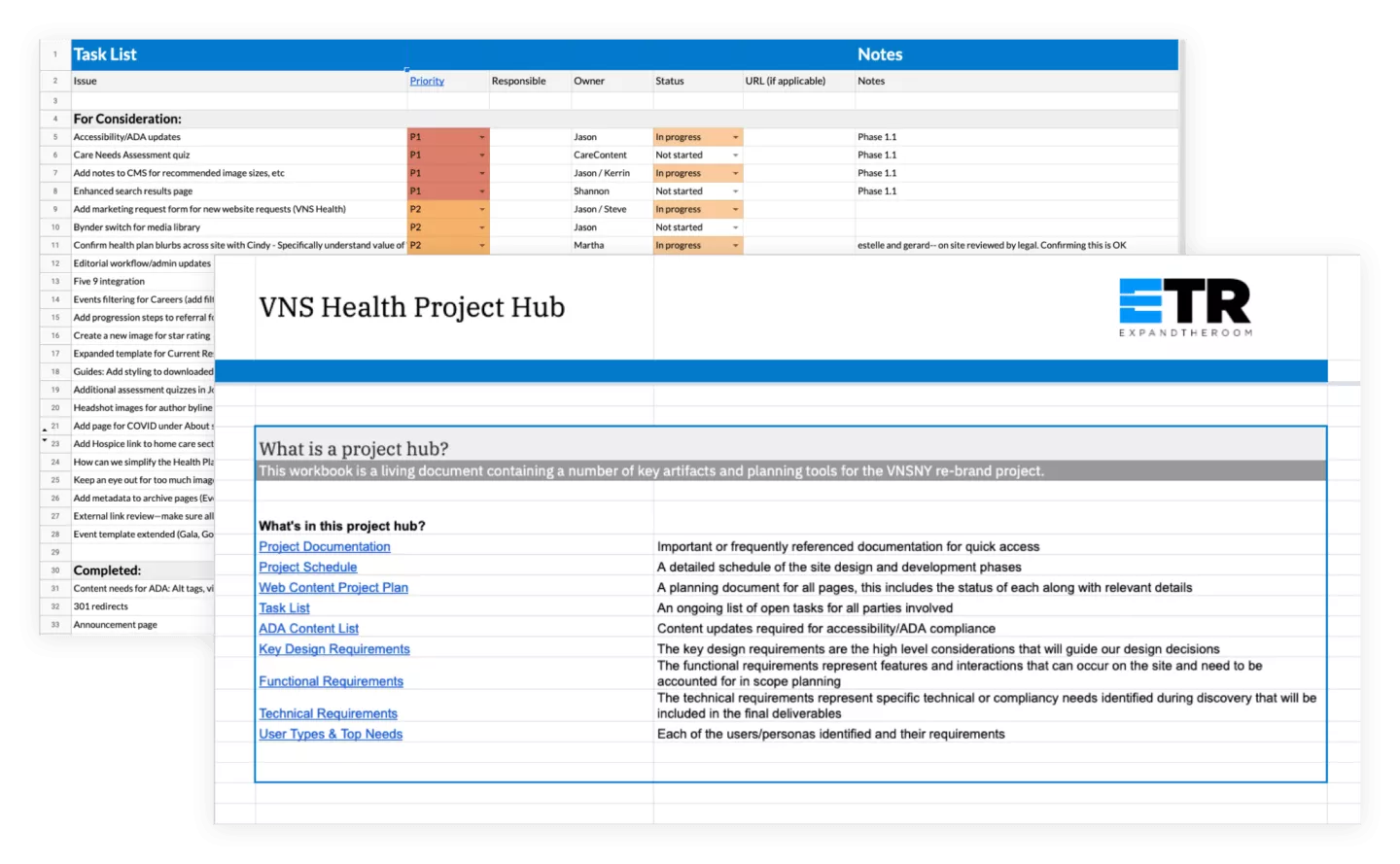The width and height of the screenshot is (1400, 864).
Task: Go to Key Design Requirements link
Action: (334, 649)
